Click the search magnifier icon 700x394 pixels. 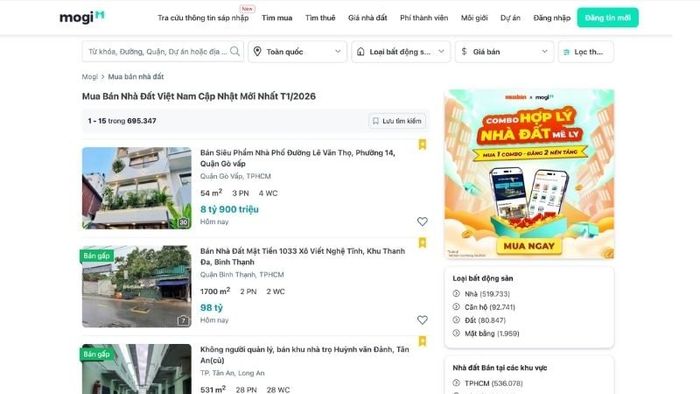tap(235, 51)
